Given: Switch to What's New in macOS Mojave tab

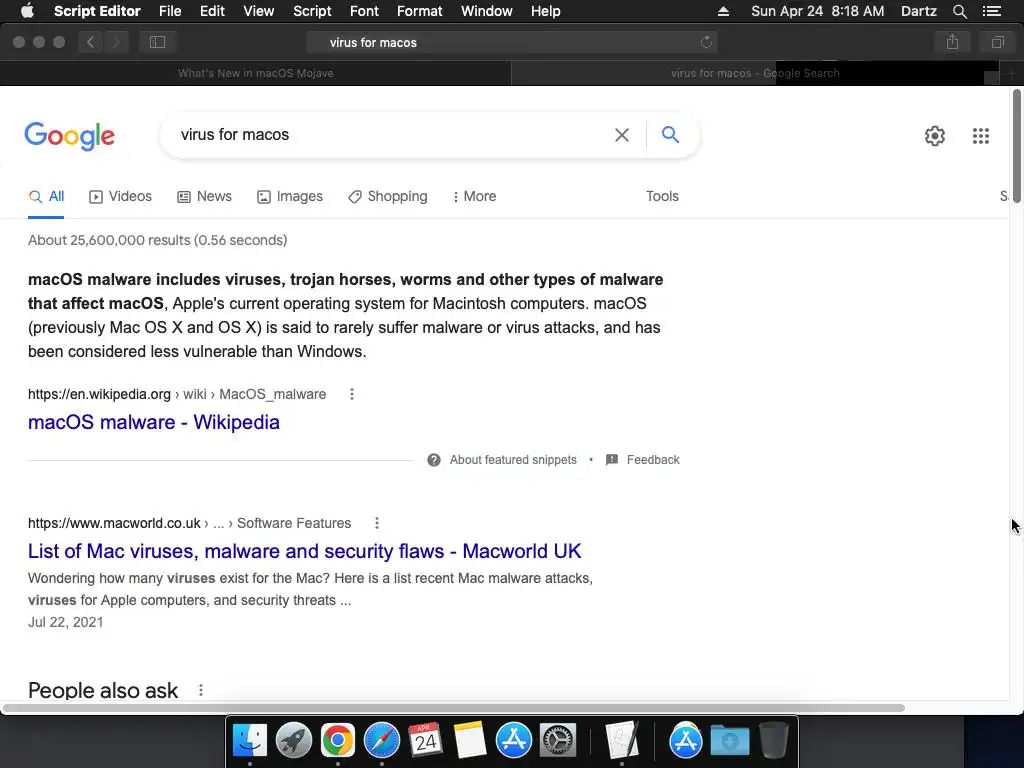Looking at the screenshot, I should click(x=255, y=73).
